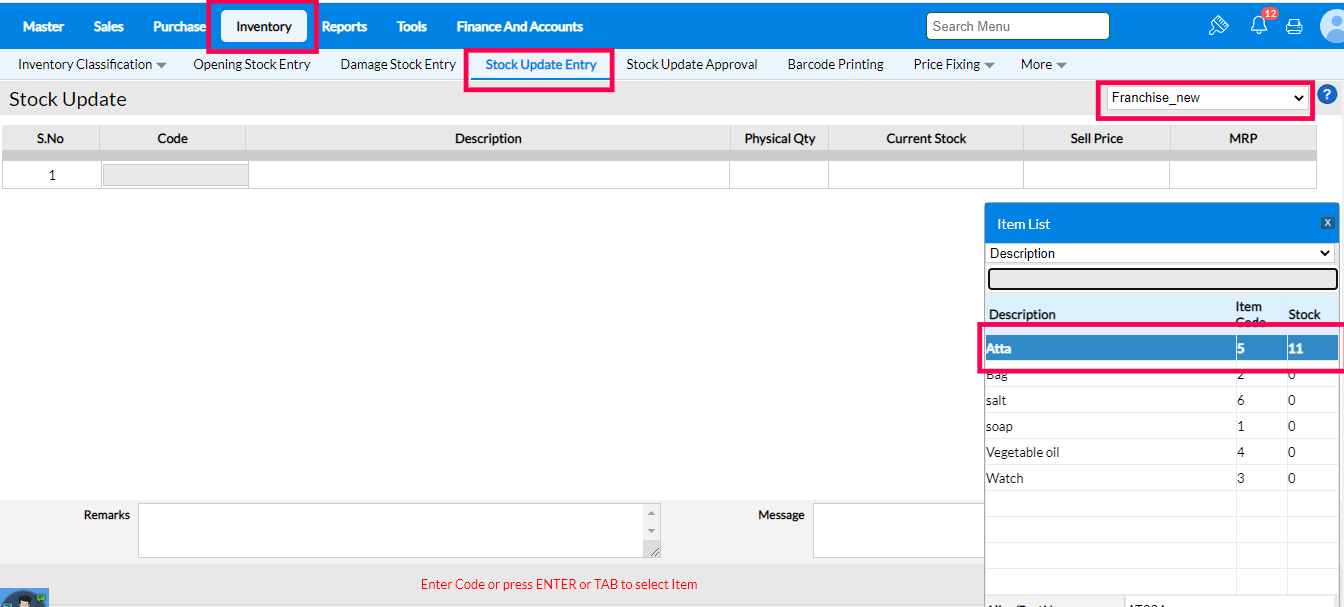This screenshot has height=607, width=1344.
Task: Click Physical Qty cell of row 1
Action: (779, 175)
